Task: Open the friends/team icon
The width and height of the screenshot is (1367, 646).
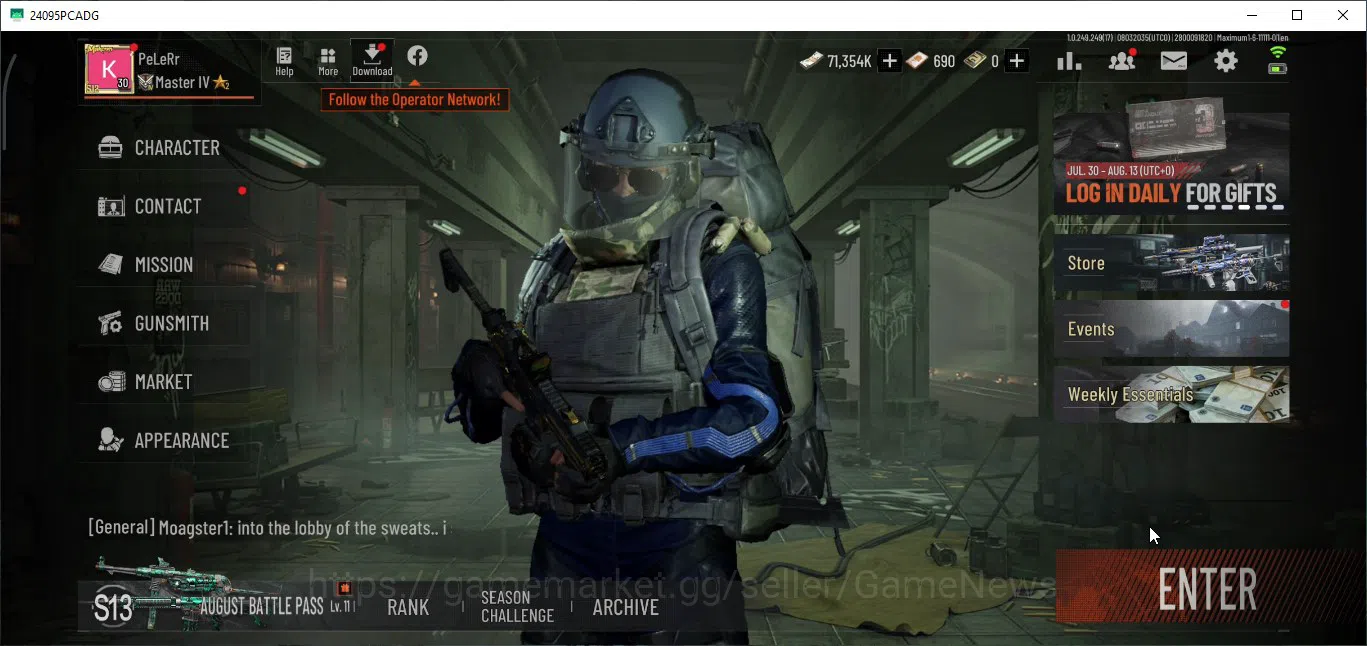Action: pyautogui.click(x=1122, y=61)
